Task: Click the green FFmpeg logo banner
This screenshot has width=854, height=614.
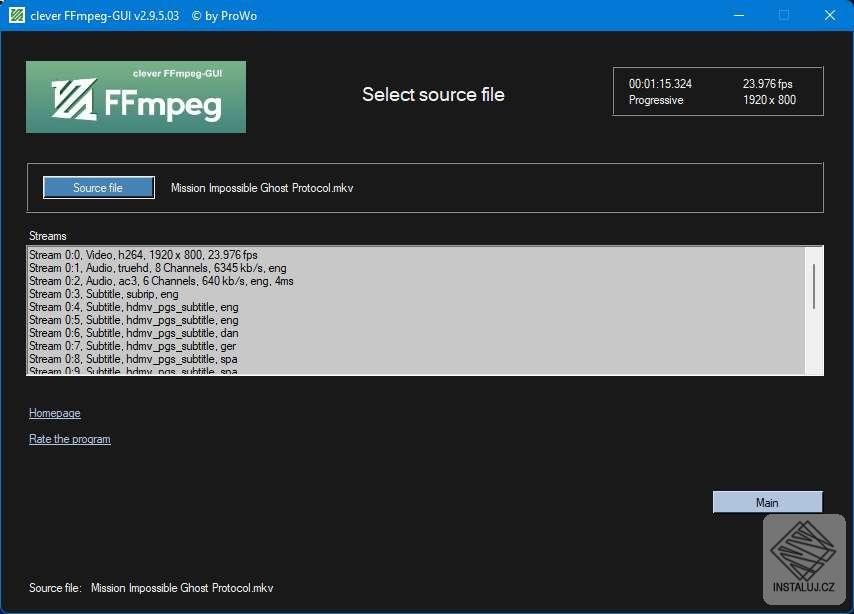Action: 135,96
